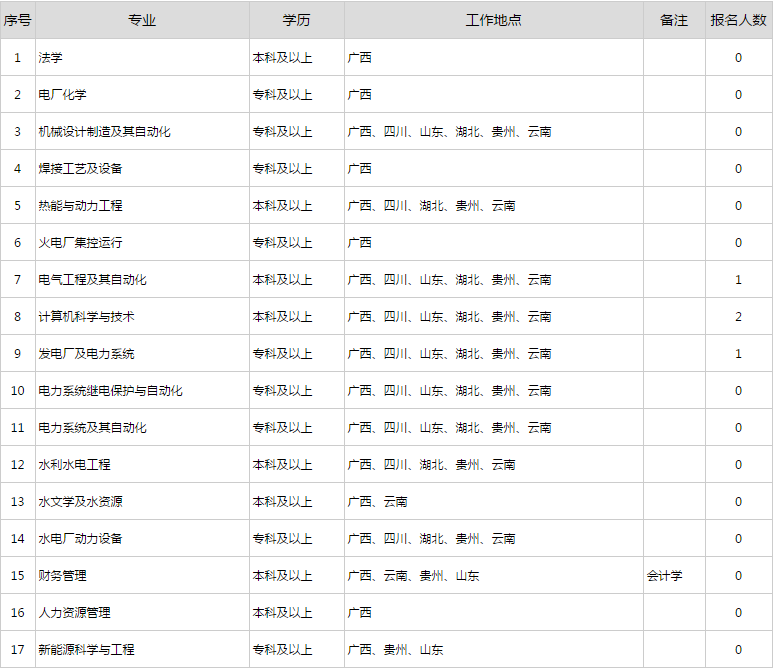
Task: Click the 贵州 link in 热能与动力工程 row
Action: (x=467, y=206)
